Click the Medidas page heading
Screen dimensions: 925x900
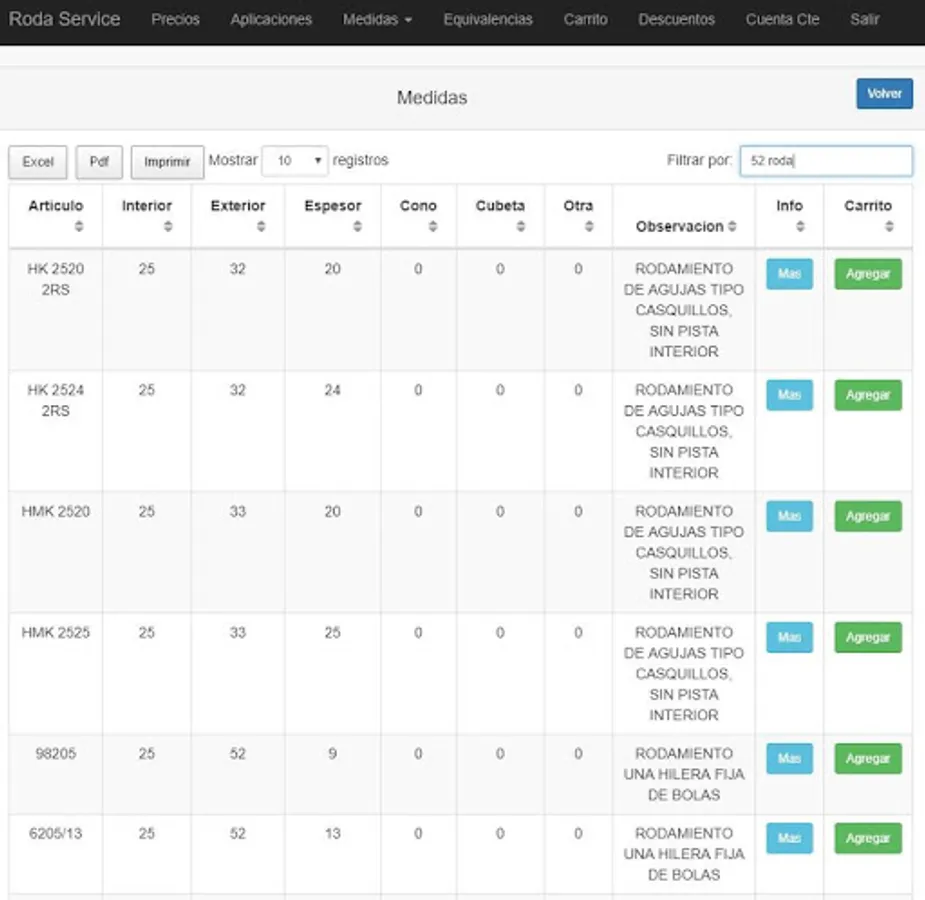pyautogui.click(x=432, y=97)
